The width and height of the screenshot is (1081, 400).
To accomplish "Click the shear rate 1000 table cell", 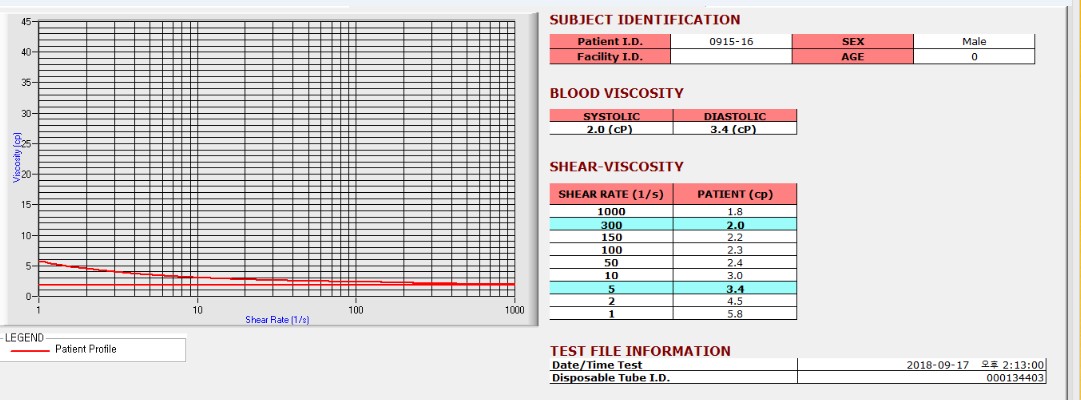I will click(612, 212).
